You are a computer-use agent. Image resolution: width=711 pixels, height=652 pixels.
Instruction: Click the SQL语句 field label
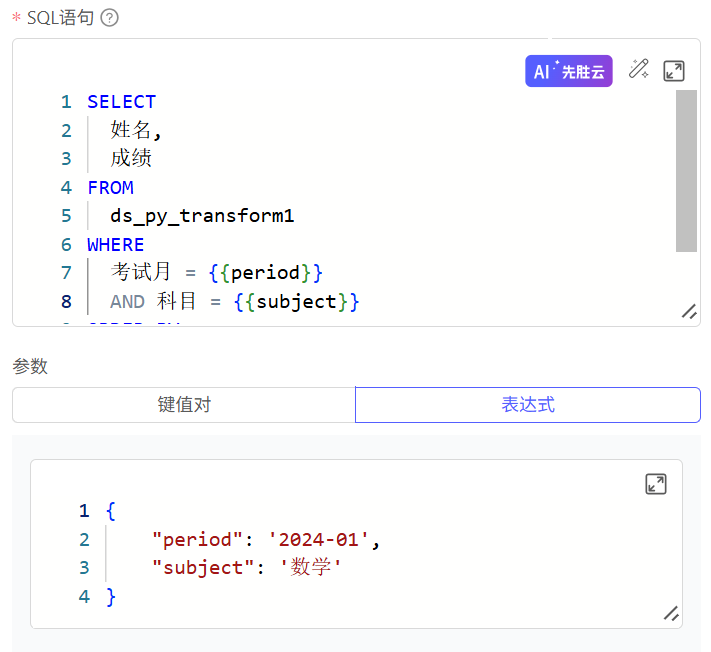[60, 18]
